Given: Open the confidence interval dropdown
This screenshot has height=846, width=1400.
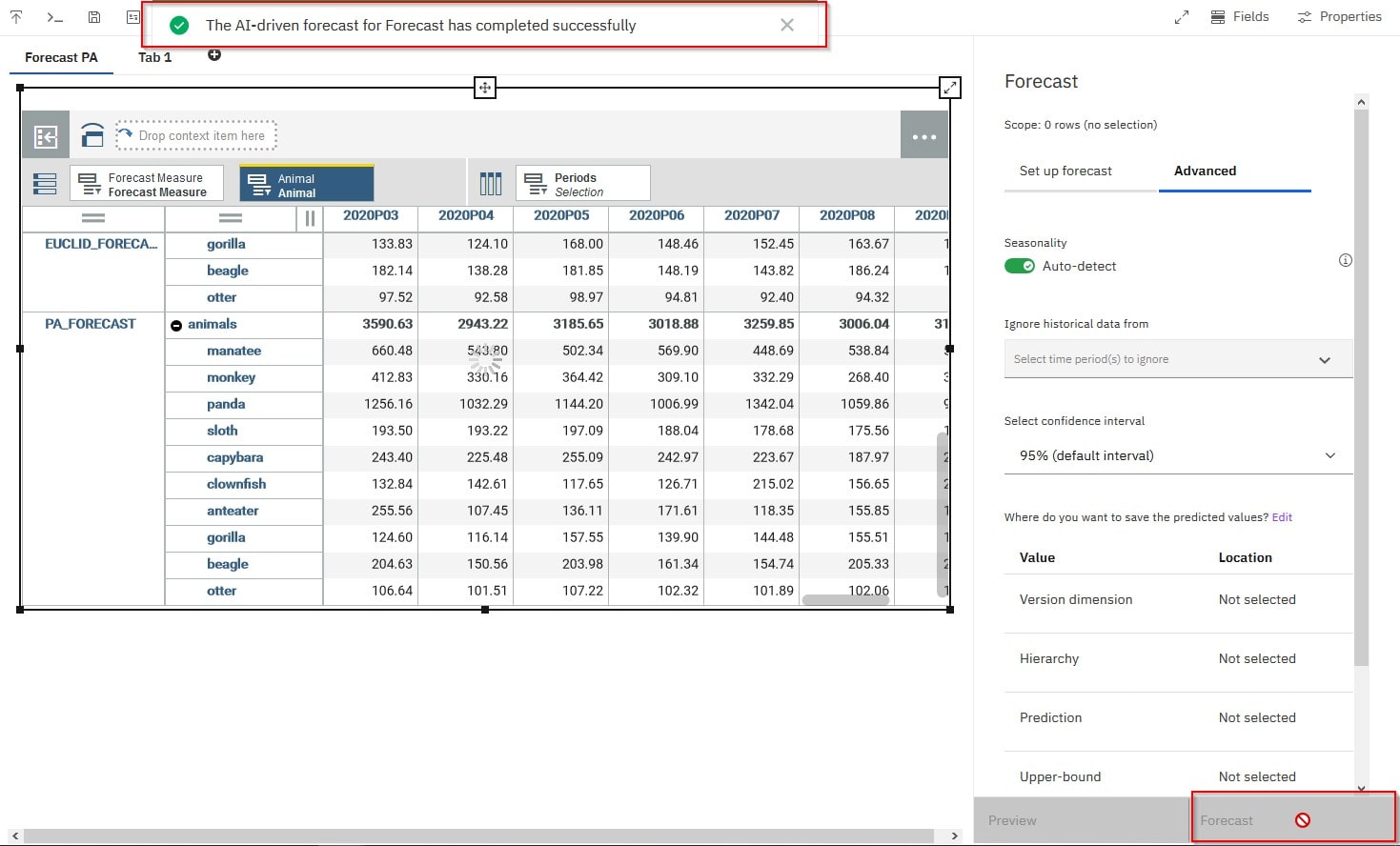Looking at the screenshot, I should [1178, 455].
